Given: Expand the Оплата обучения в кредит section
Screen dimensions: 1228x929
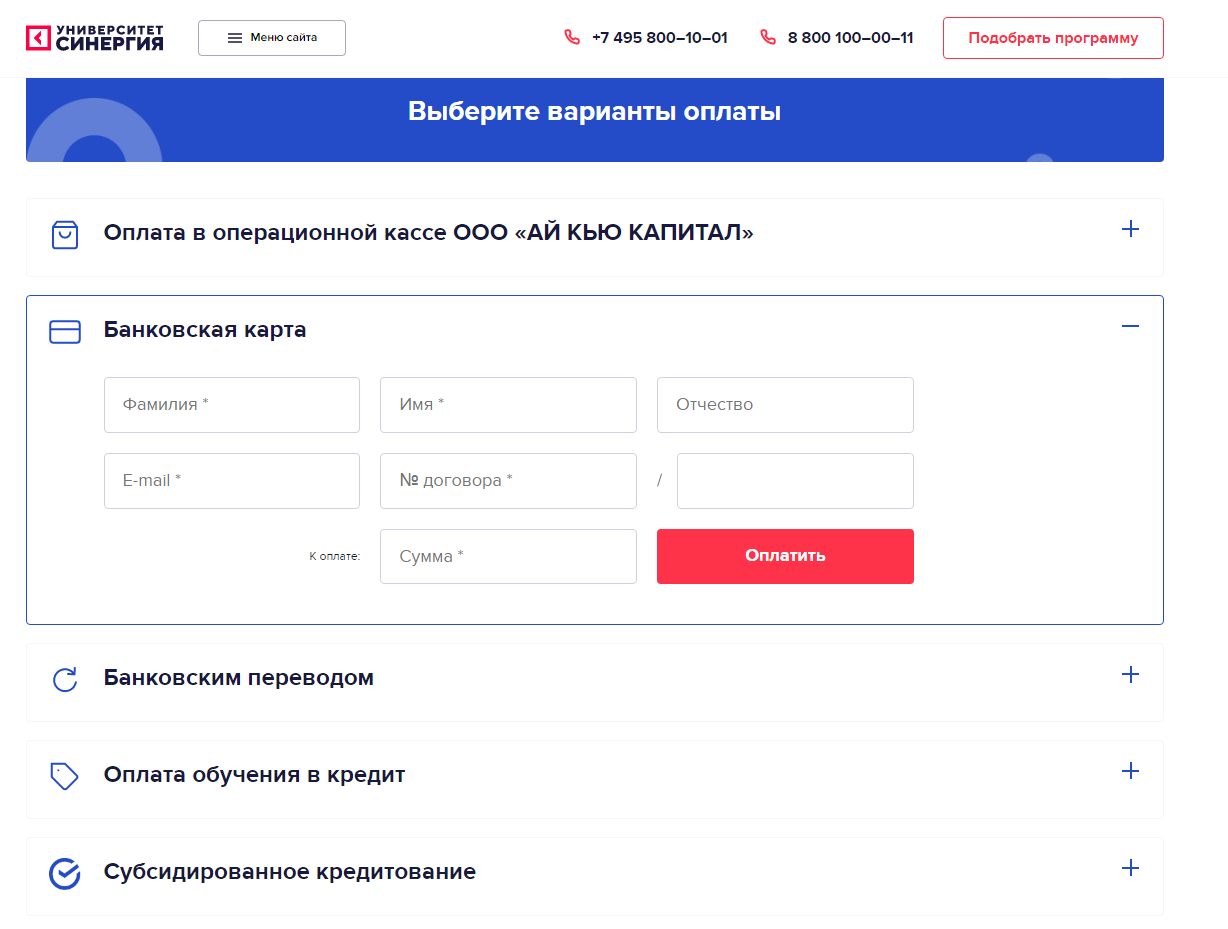Looking at the screenshot, I should click(1130, 772).
